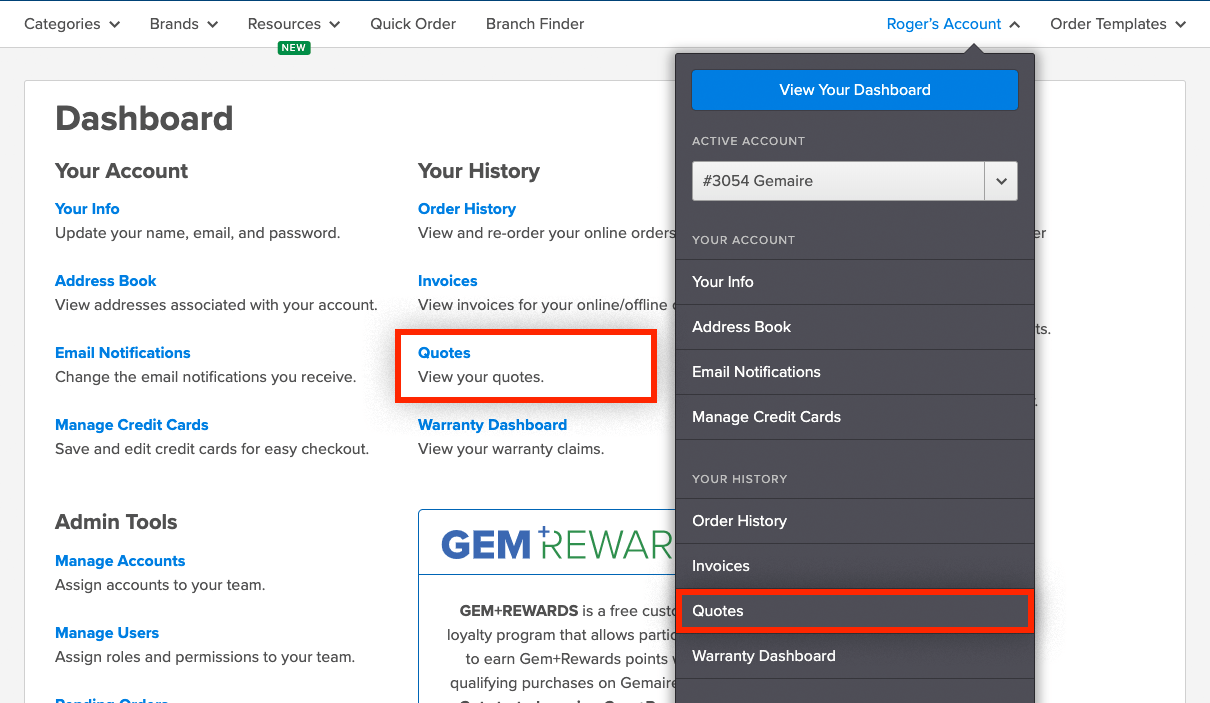Screen dimensions: 1210x703
Task: Open Warranty Dashboard from account menu
Action: (x=855, y=656)
